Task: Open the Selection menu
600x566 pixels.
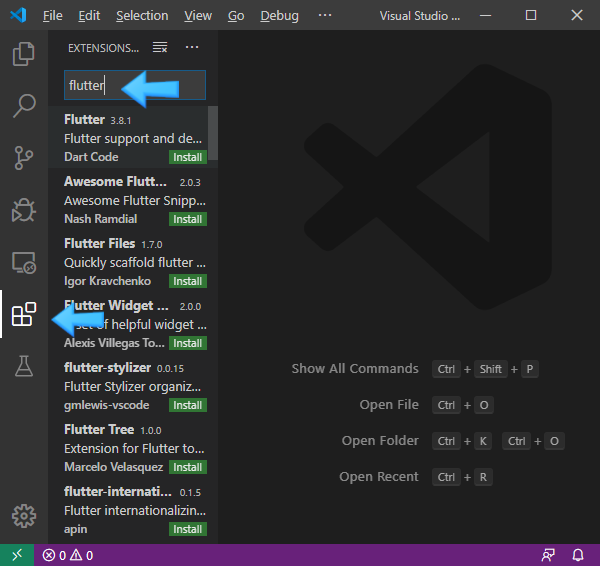Action: click(142, 16)
